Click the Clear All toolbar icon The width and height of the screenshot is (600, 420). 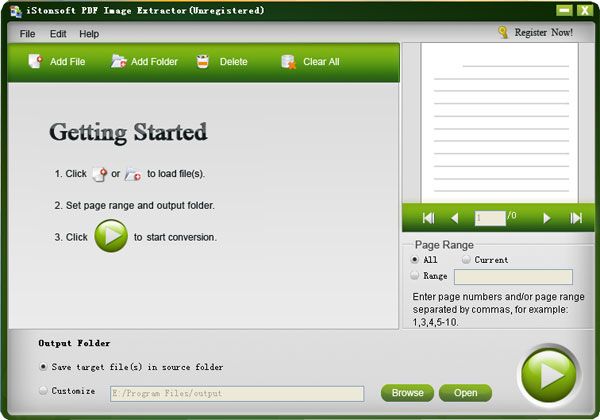289,62
